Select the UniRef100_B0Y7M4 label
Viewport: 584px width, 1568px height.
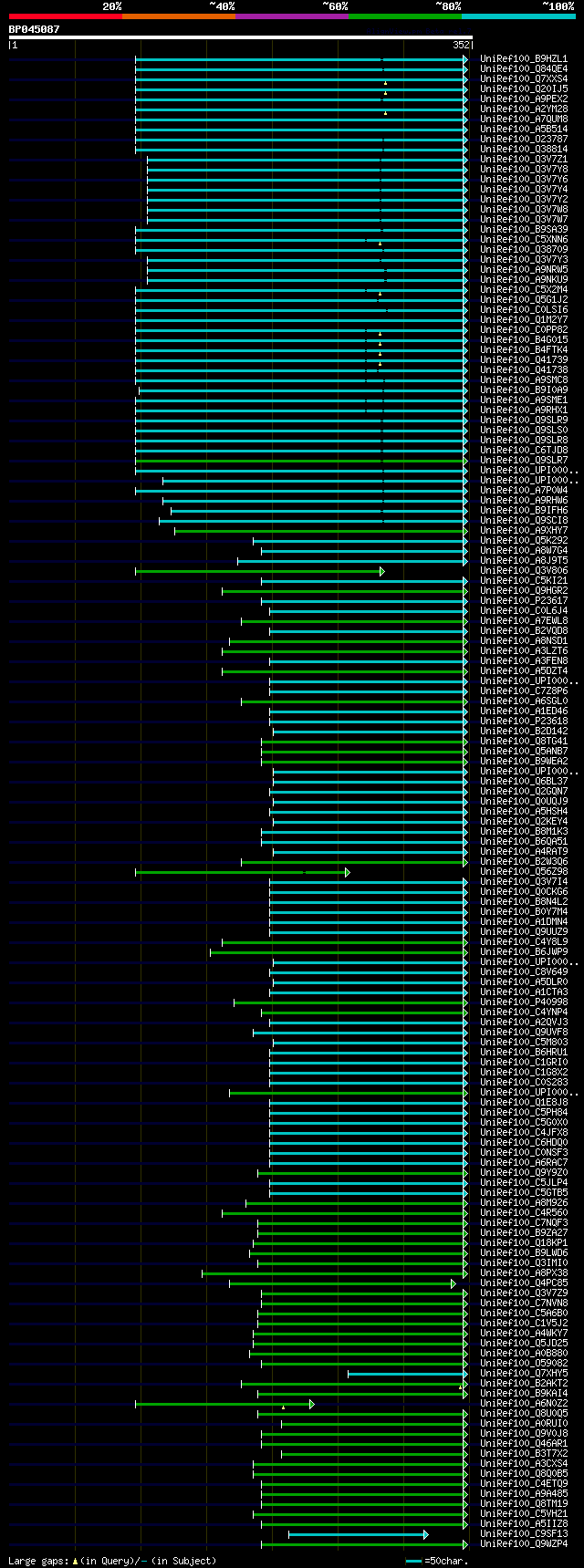(x=524, y=912)
